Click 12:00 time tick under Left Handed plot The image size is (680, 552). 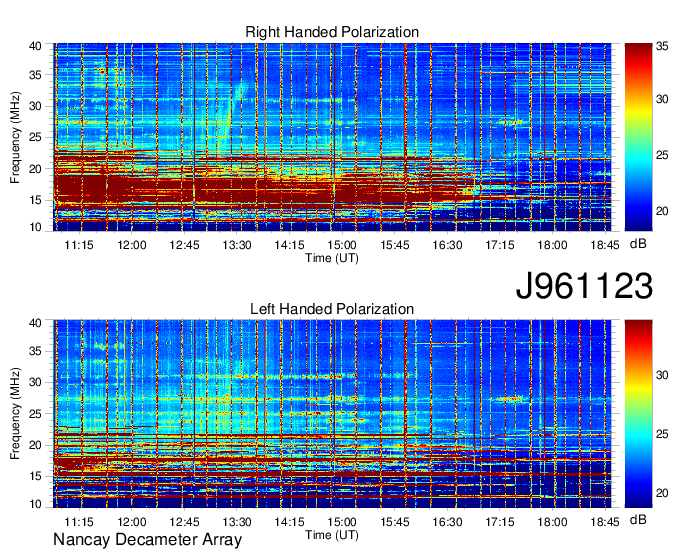[132, 522]
